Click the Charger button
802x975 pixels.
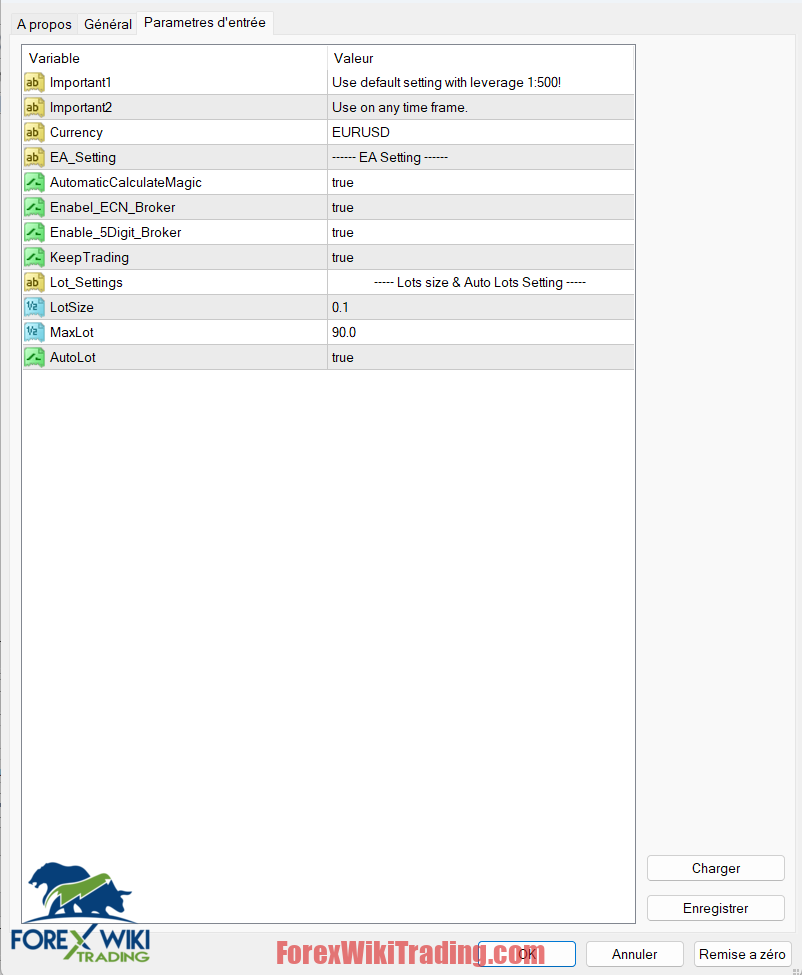click(x=716, y=868)
